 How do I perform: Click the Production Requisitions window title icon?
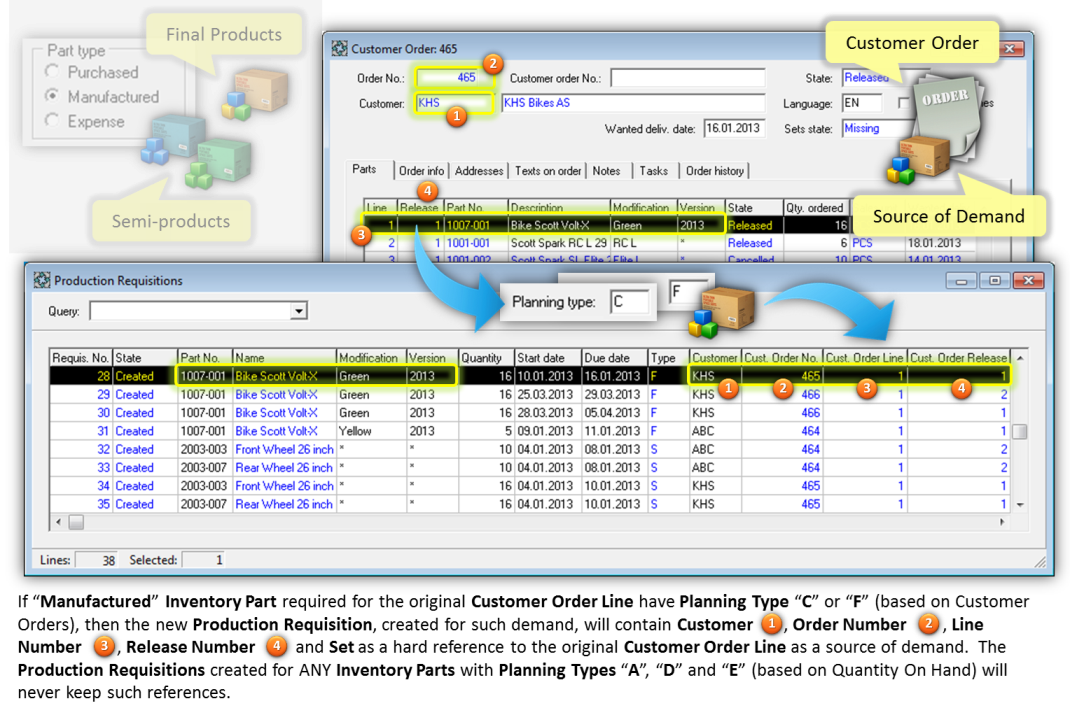click(42, 280)
